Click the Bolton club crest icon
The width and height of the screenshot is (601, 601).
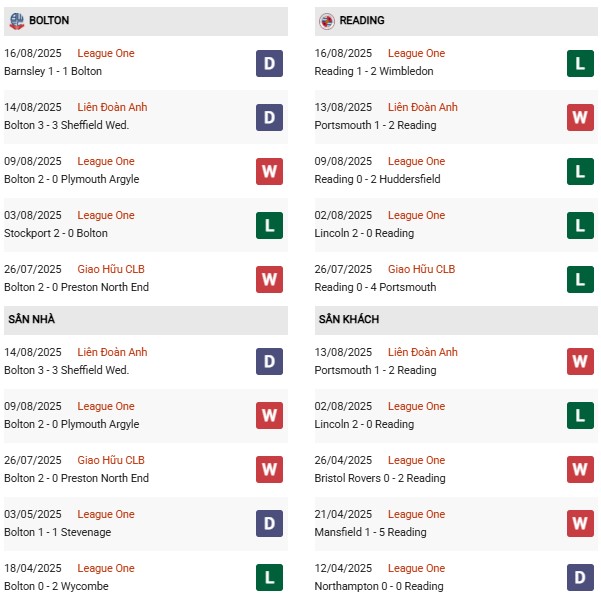tap(17, 20)
